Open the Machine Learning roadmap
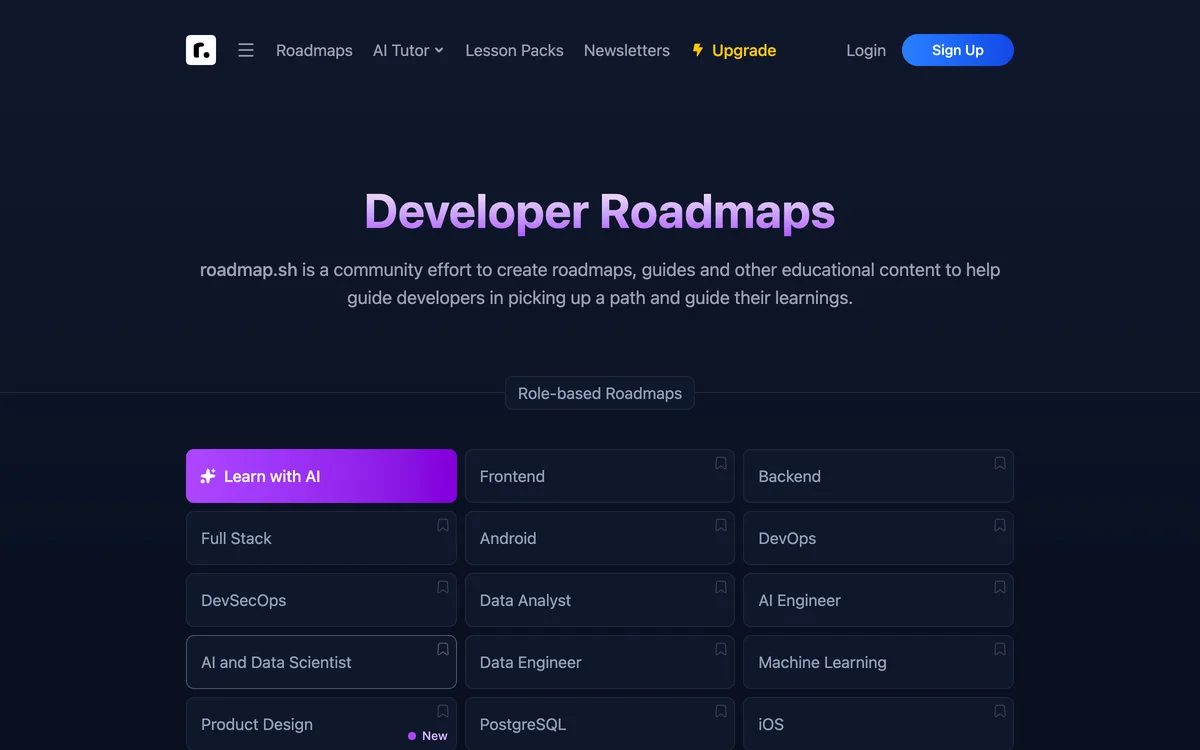 878,662
